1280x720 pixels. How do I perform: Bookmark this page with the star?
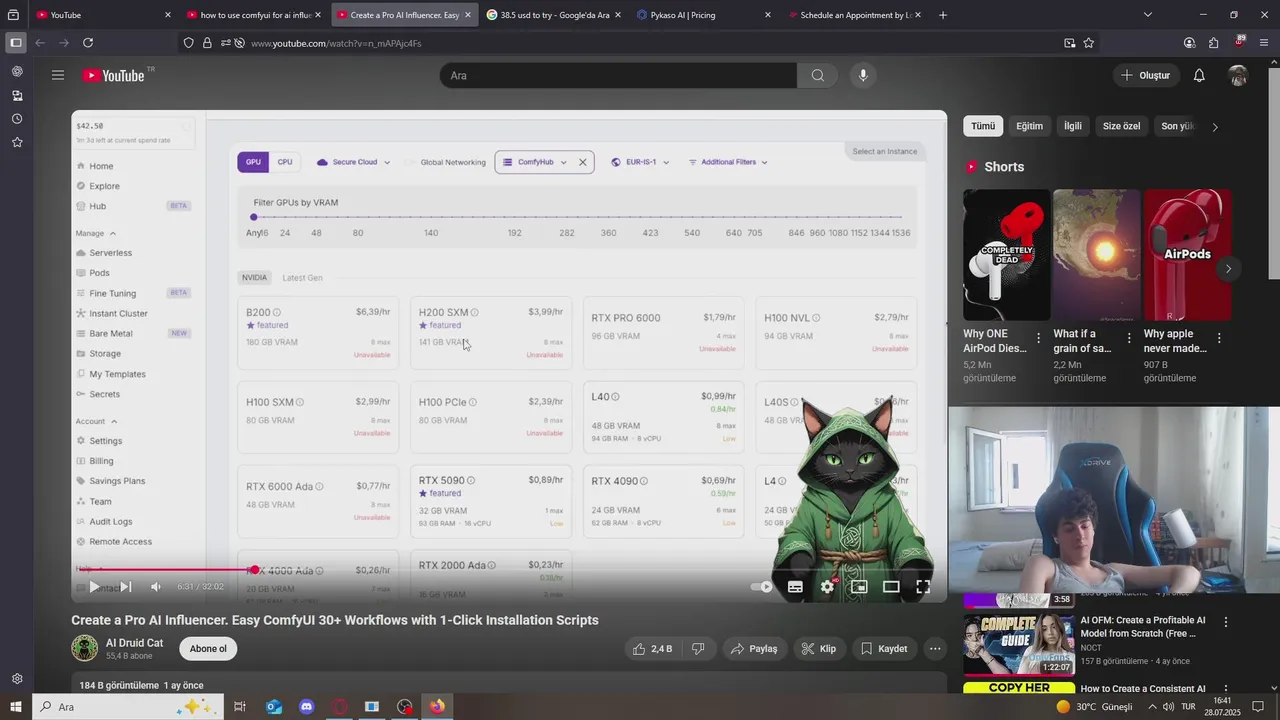[1089, 43]
